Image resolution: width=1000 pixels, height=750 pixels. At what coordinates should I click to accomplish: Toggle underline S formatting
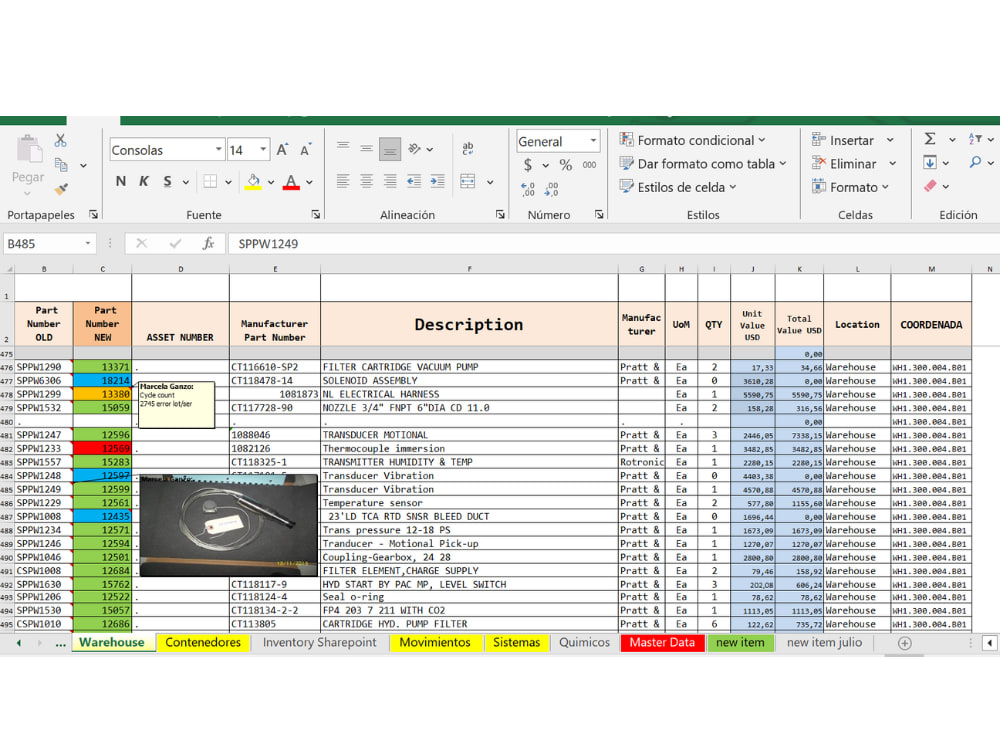(x=167, y=181)
